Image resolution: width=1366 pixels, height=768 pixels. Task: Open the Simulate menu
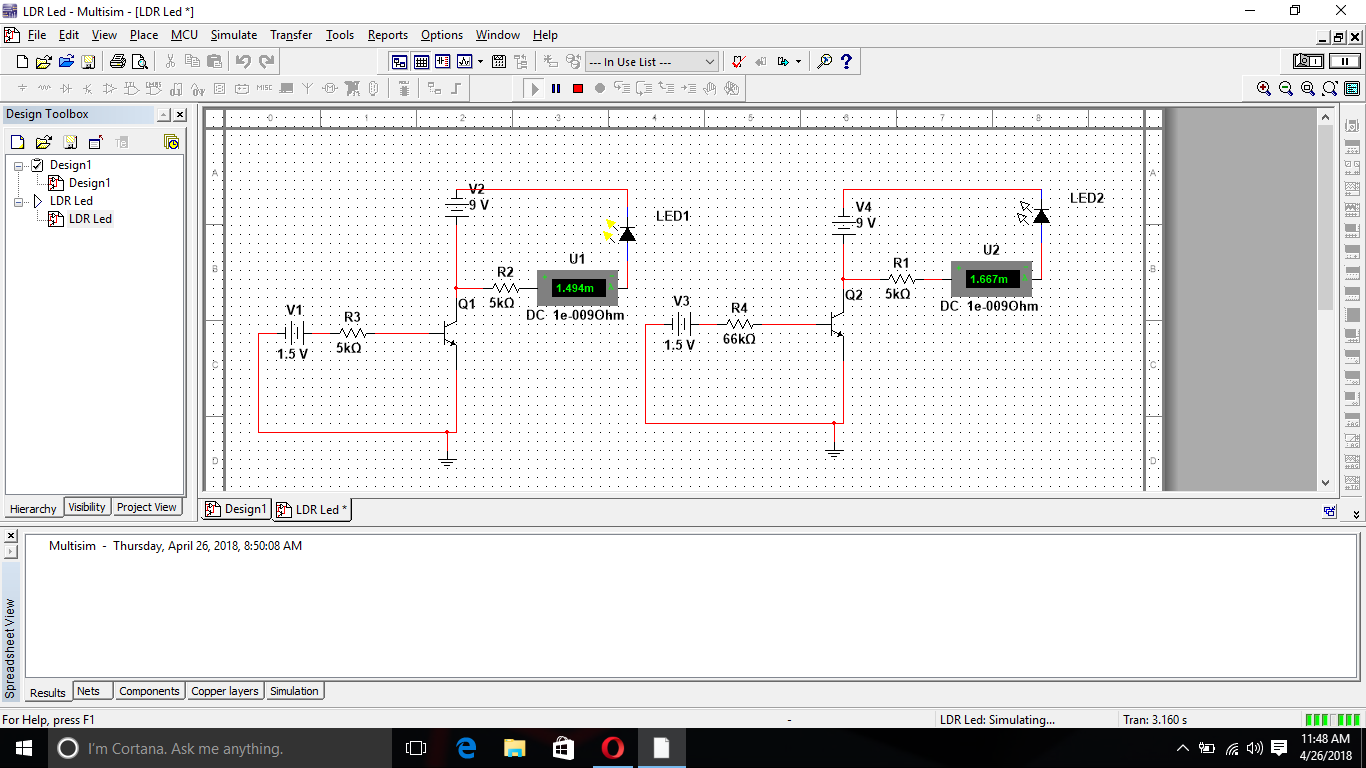[x=234, y=35]
